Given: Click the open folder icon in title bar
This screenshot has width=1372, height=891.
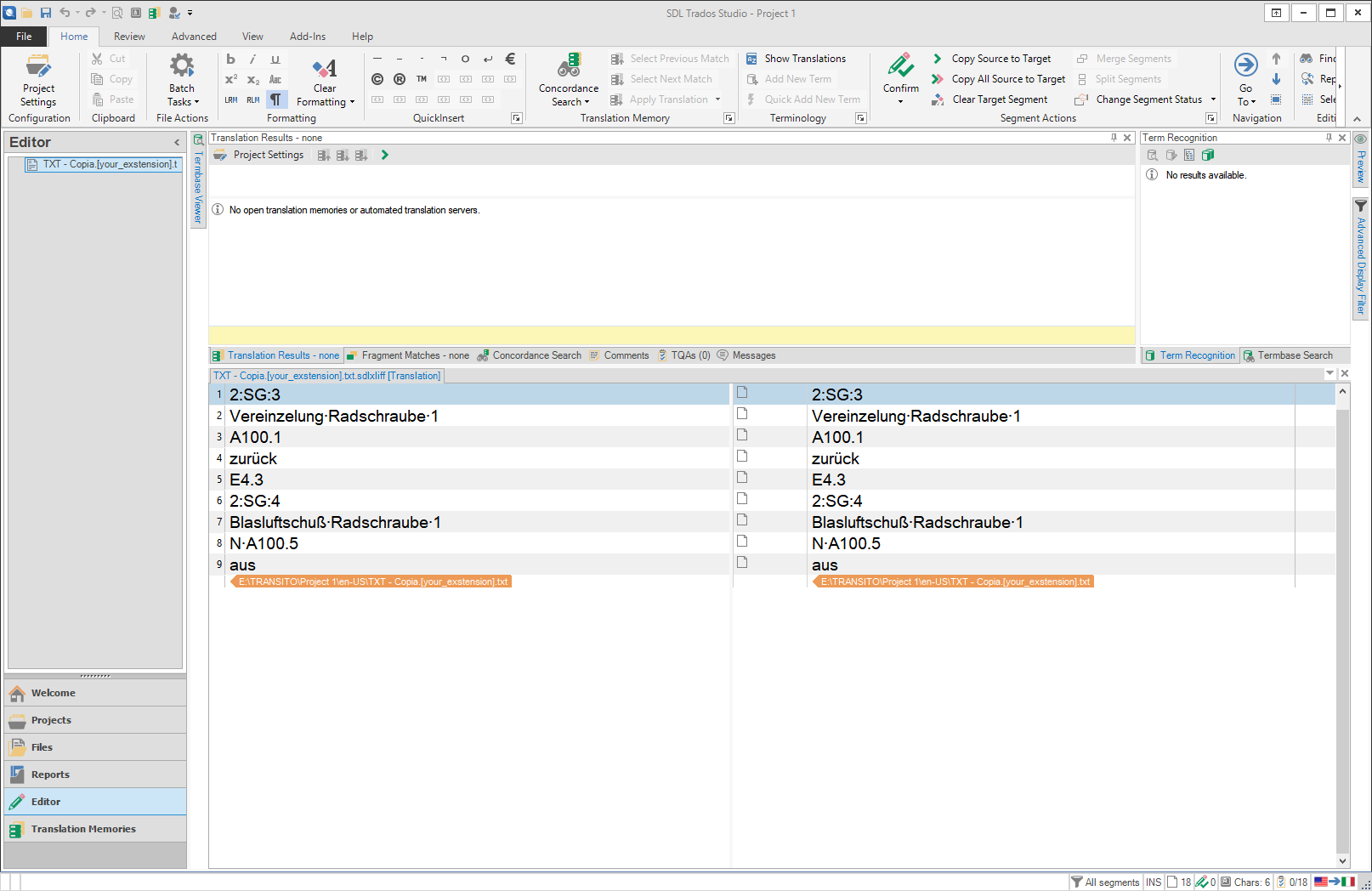Looking at the screenshot, I should 27,13.
